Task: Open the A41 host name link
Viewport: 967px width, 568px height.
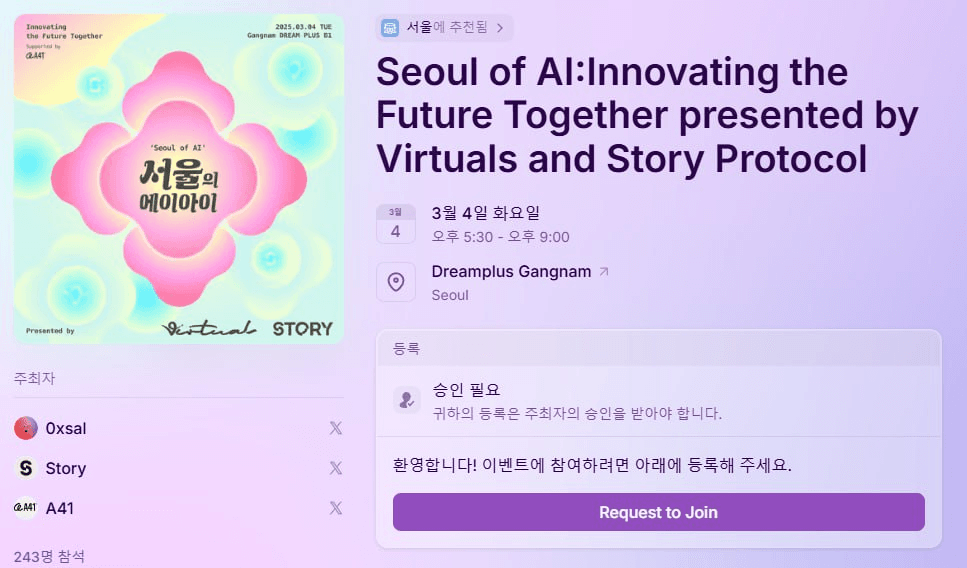Action: click(60, 508)
